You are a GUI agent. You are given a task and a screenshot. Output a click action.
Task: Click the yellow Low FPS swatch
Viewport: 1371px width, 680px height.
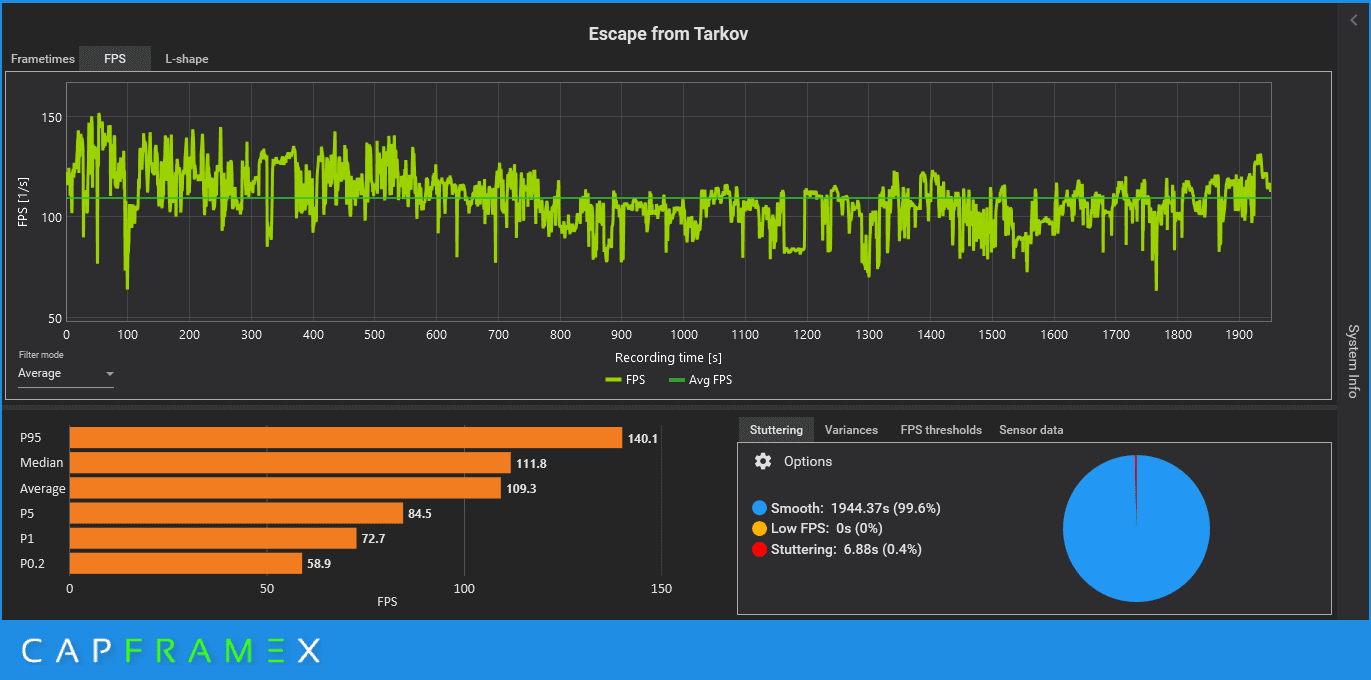point(759,528)
